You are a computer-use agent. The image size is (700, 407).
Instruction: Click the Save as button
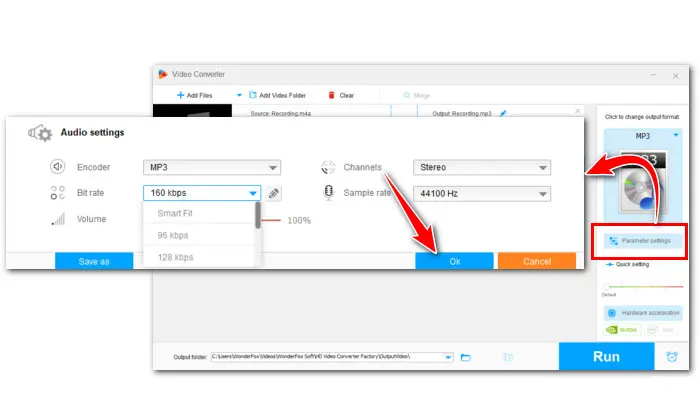(x=94, y=261)
